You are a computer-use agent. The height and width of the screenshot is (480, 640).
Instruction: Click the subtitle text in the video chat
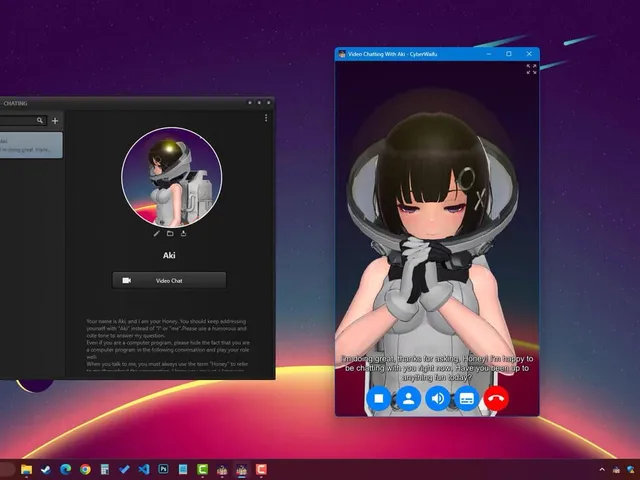point(437,368)
